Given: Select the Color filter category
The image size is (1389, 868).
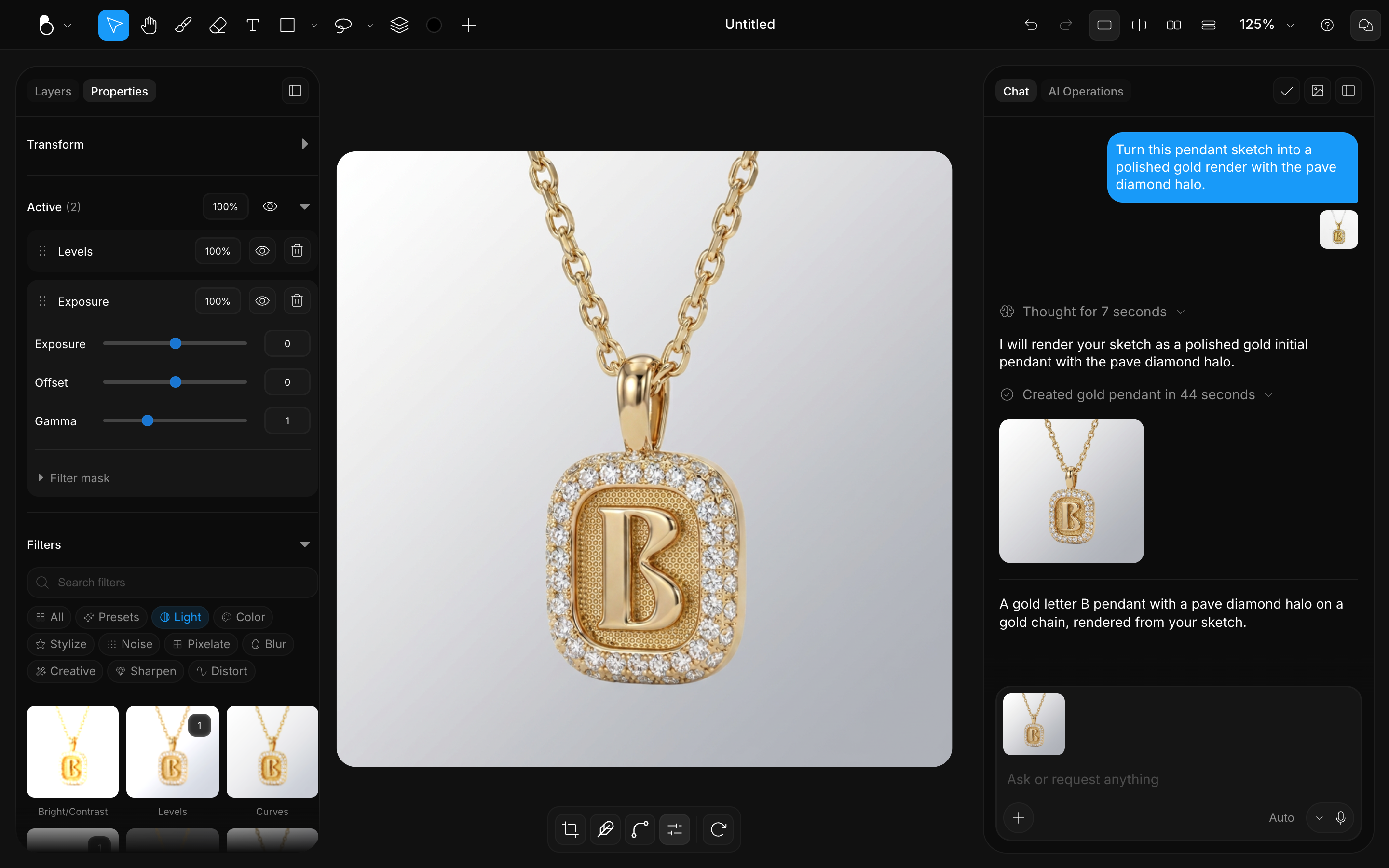Looking at the screenshot, I should [244, 617].
